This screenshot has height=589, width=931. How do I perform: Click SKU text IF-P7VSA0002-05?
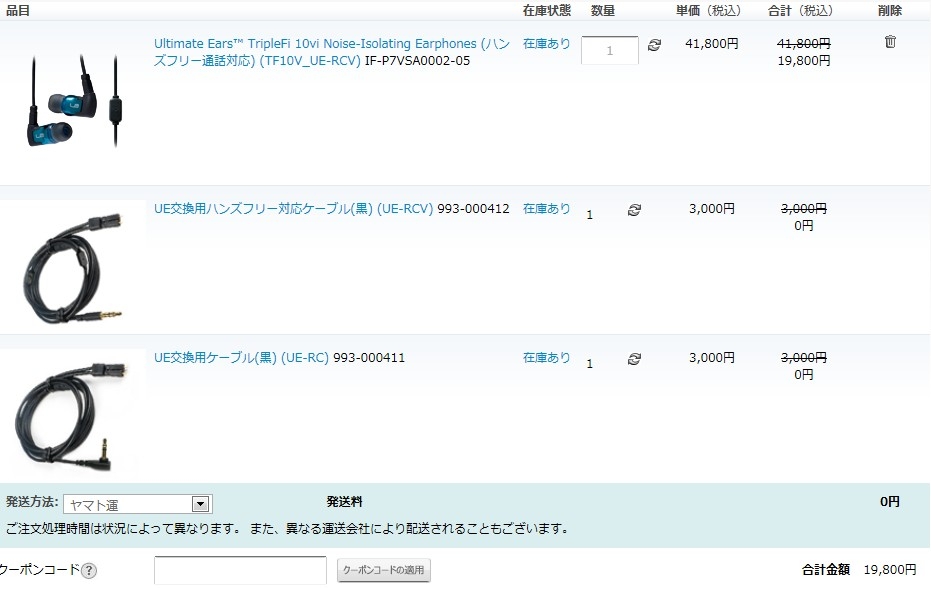[x=417, y=61]
